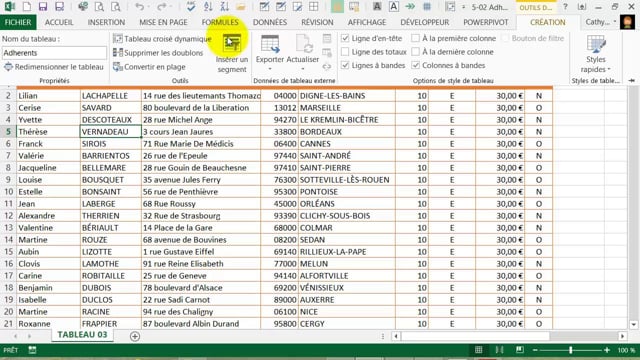
Task: Run the spell check icon
Action: point(191,7)
